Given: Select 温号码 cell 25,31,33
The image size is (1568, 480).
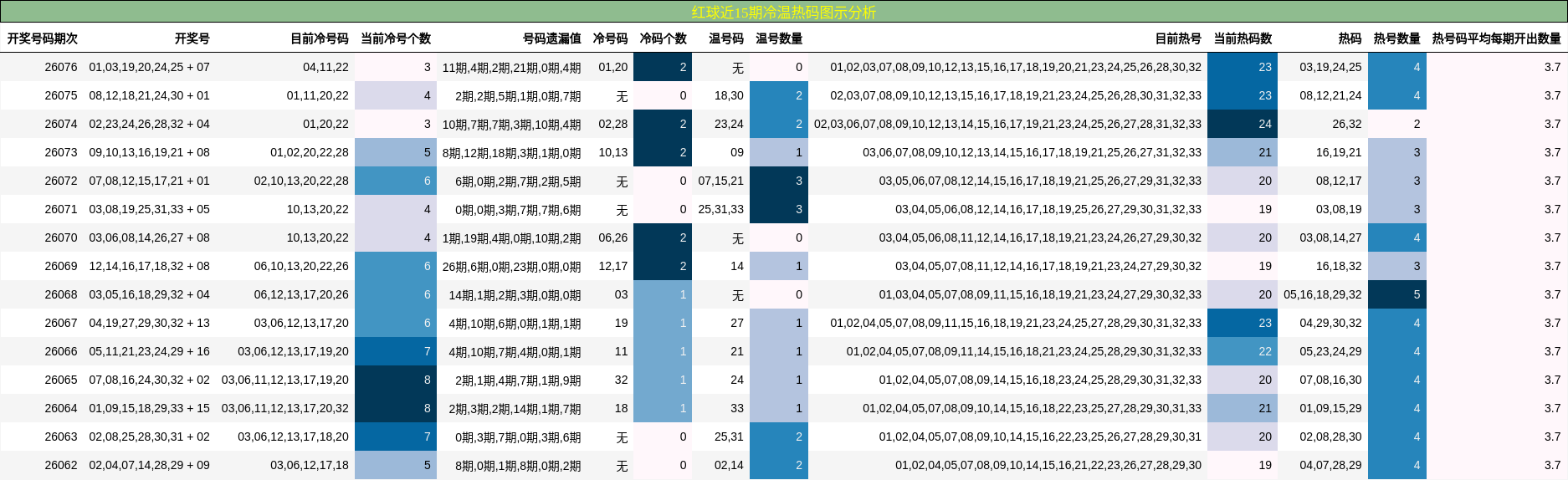Looking at the screenshot, I should pos(721,209).
